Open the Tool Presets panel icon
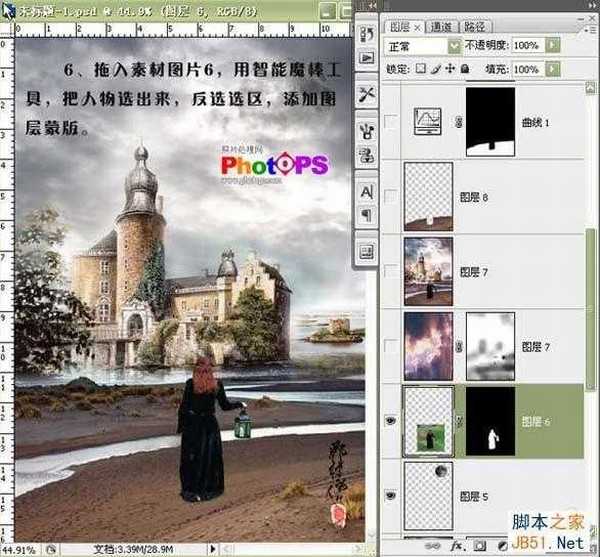The height and width of the screenshot is (557, 600). coord(366,93)
